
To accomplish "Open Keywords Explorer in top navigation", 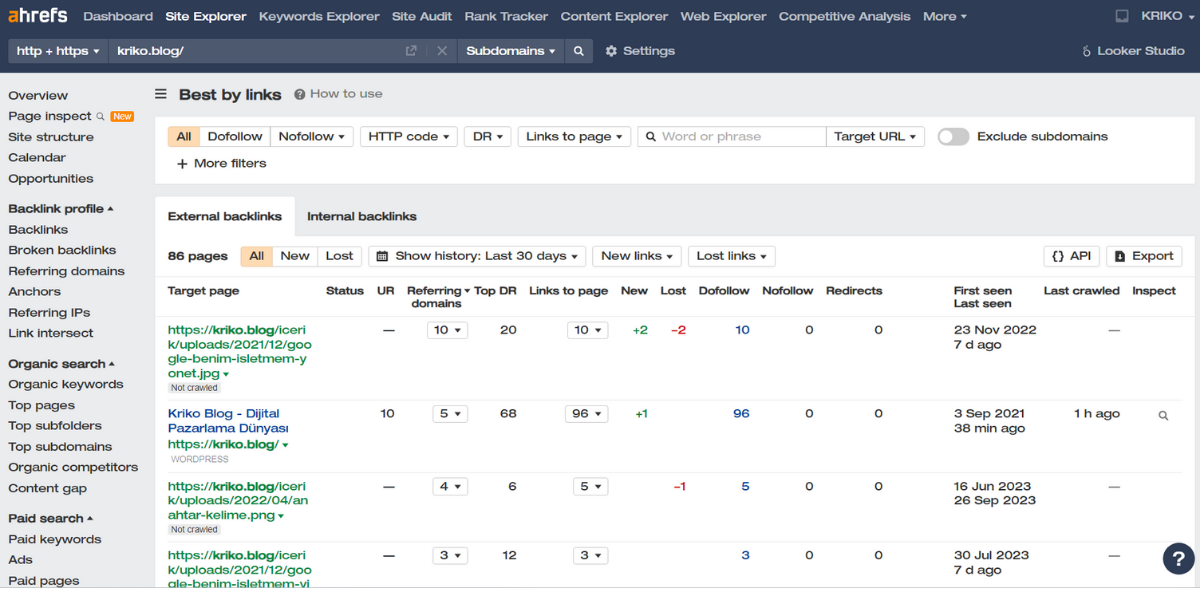I will coord(319,16).
